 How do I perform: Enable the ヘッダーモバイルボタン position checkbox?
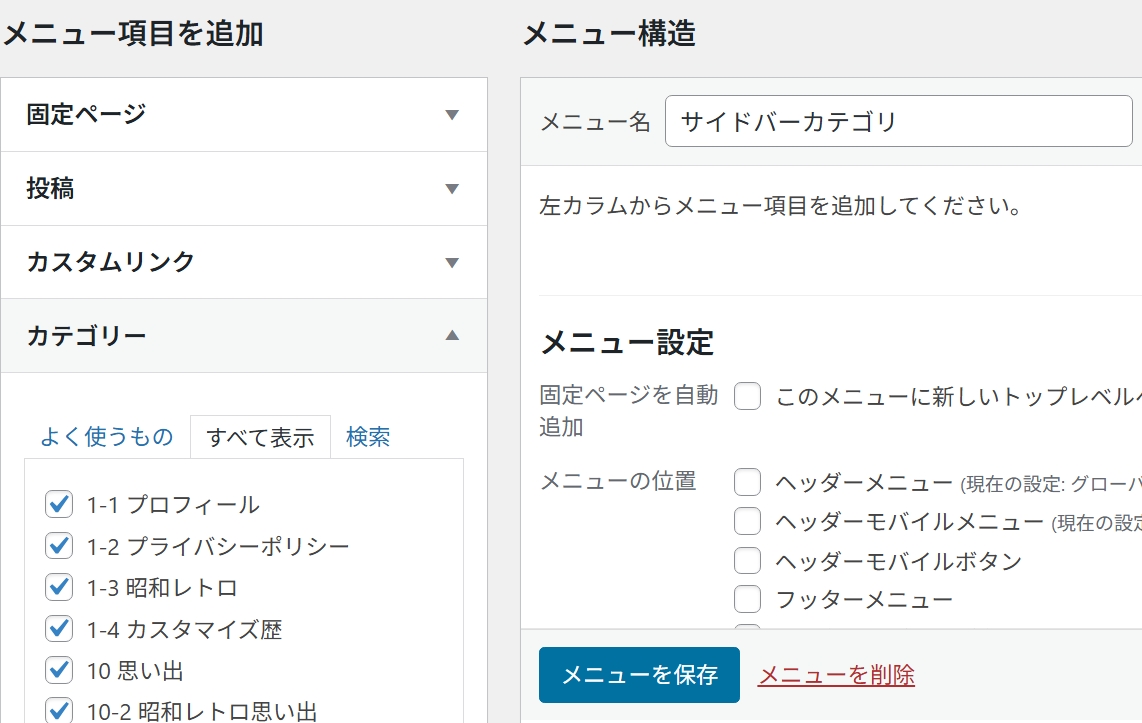tap(746, 561)
